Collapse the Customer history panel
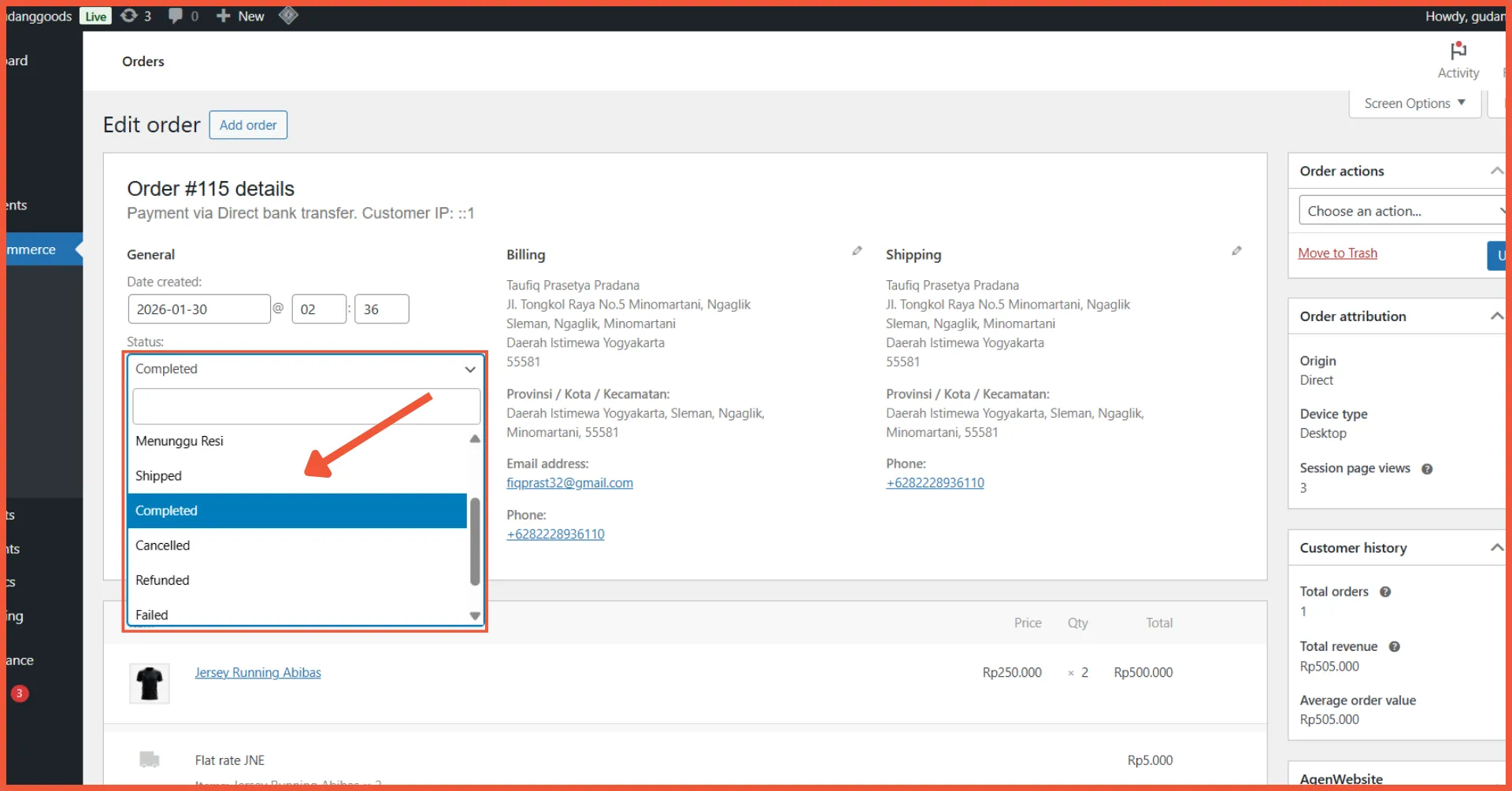 [1495, 548]
